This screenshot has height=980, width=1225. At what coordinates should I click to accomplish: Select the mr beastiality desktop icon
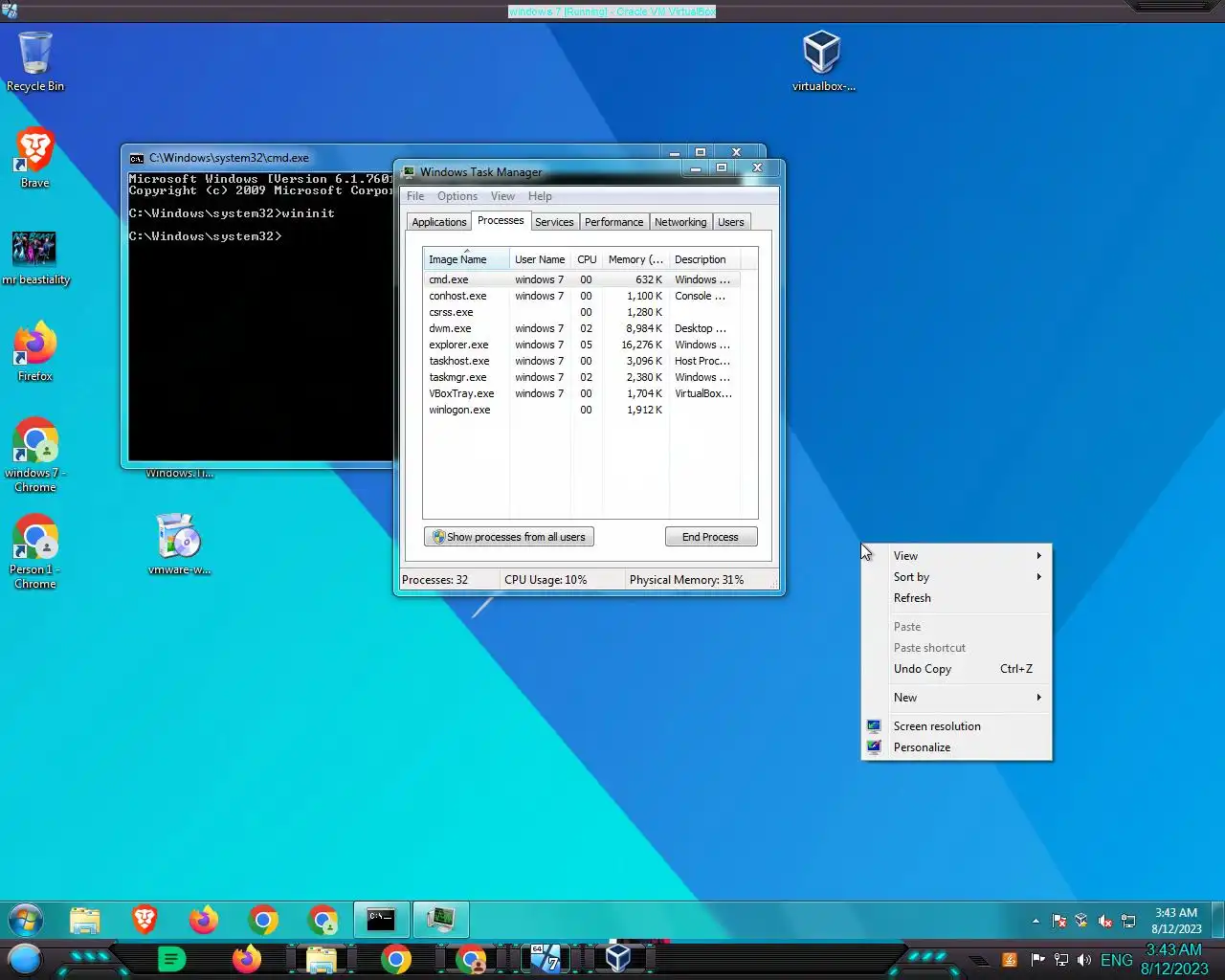click(35, 257)
